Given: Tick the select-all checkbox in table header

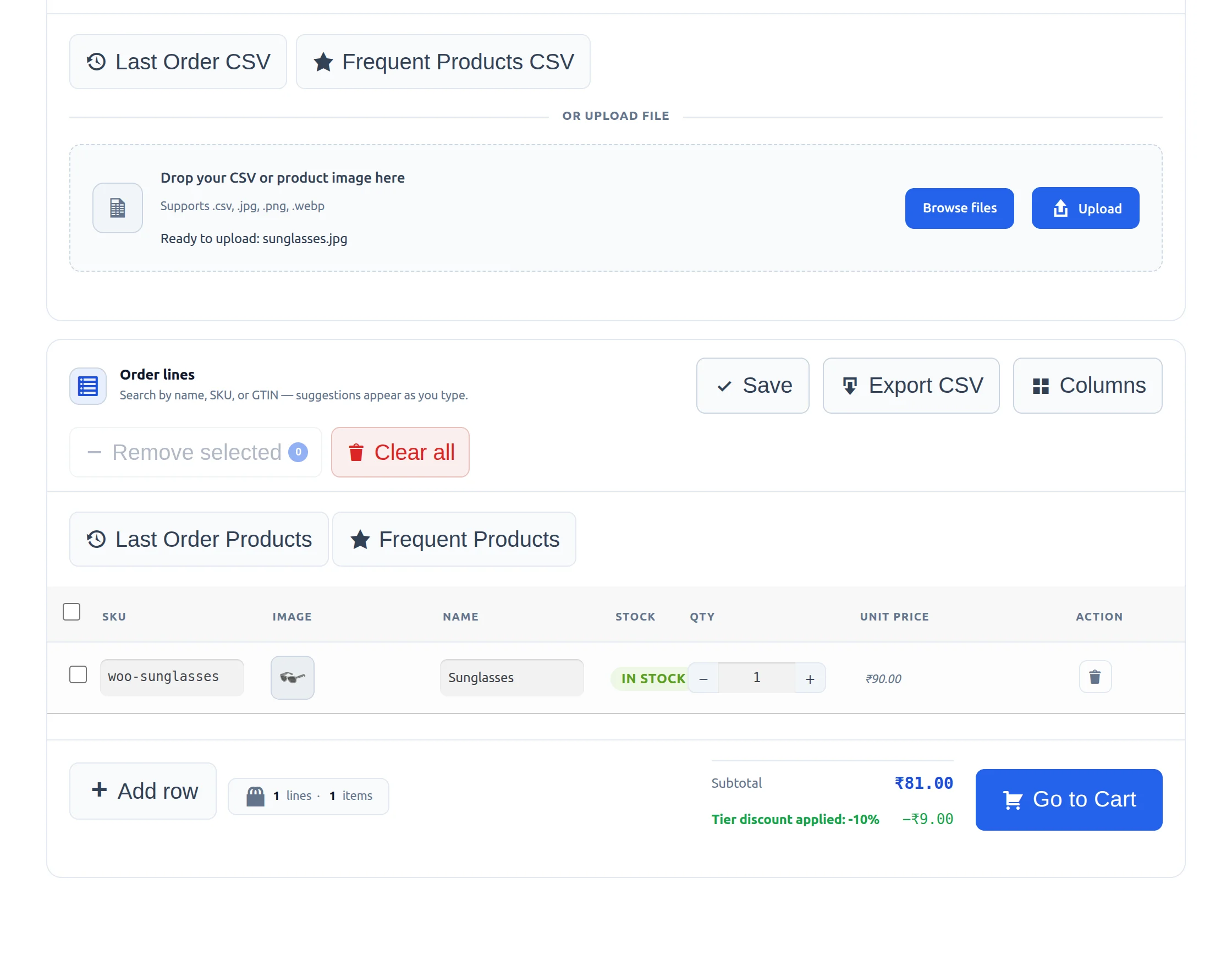Looking at the screenshot, I should 71,612.
